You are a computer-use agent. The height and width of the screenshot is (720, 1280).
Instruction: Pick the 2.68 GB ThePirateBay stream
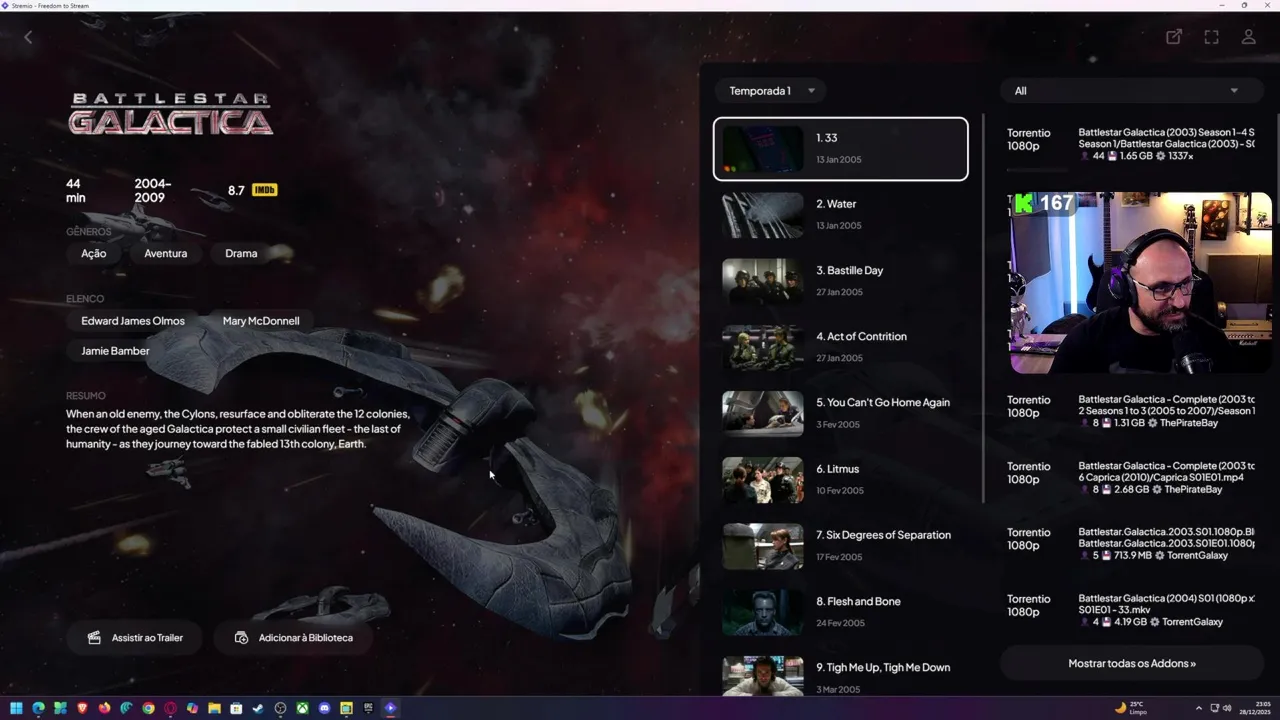(x=1132, y=477)
